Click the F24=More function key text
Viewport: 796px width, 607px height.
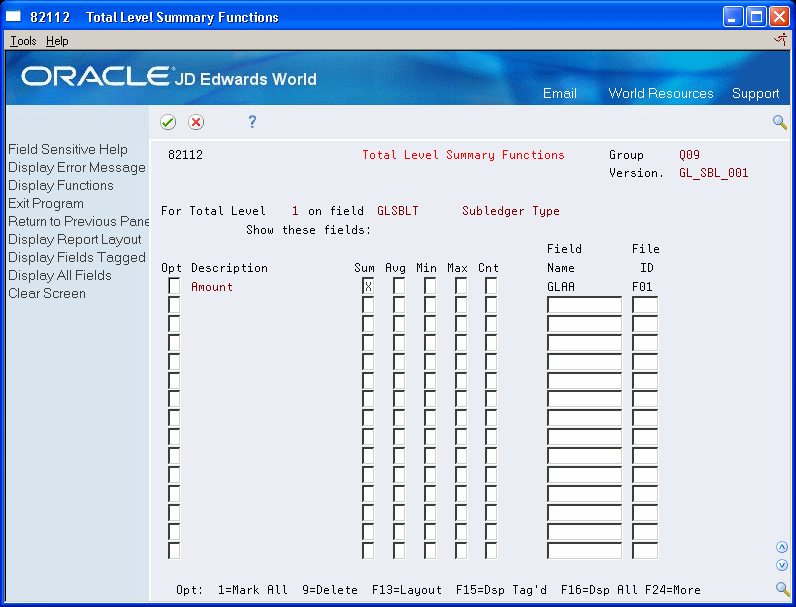[x=673, y=590]
